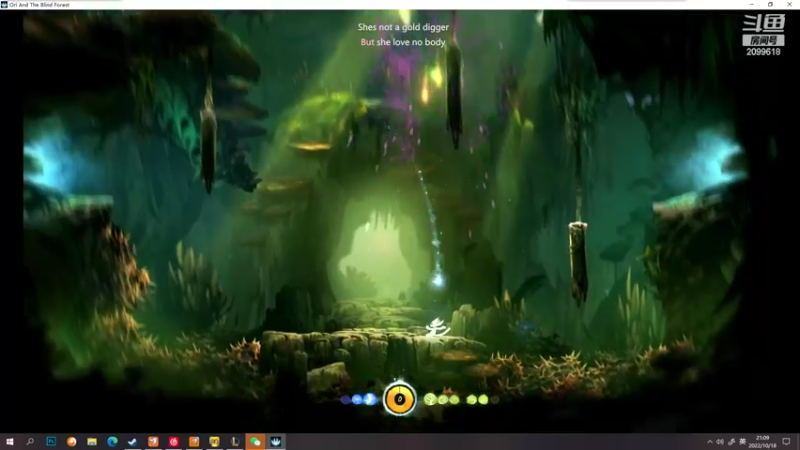
Task: Click the lyric "But she love no body"
Action: (403, 42)
